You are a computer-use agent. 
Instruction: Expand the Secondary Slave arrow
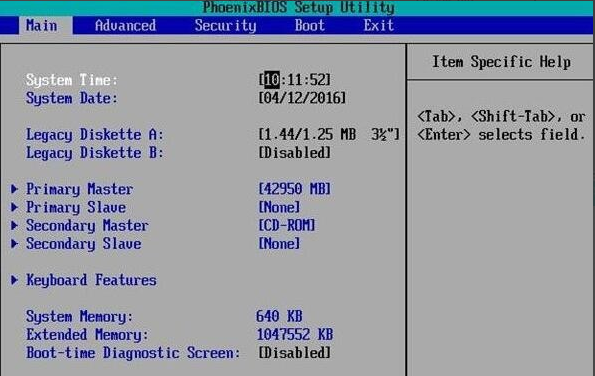tap(14, 244)
